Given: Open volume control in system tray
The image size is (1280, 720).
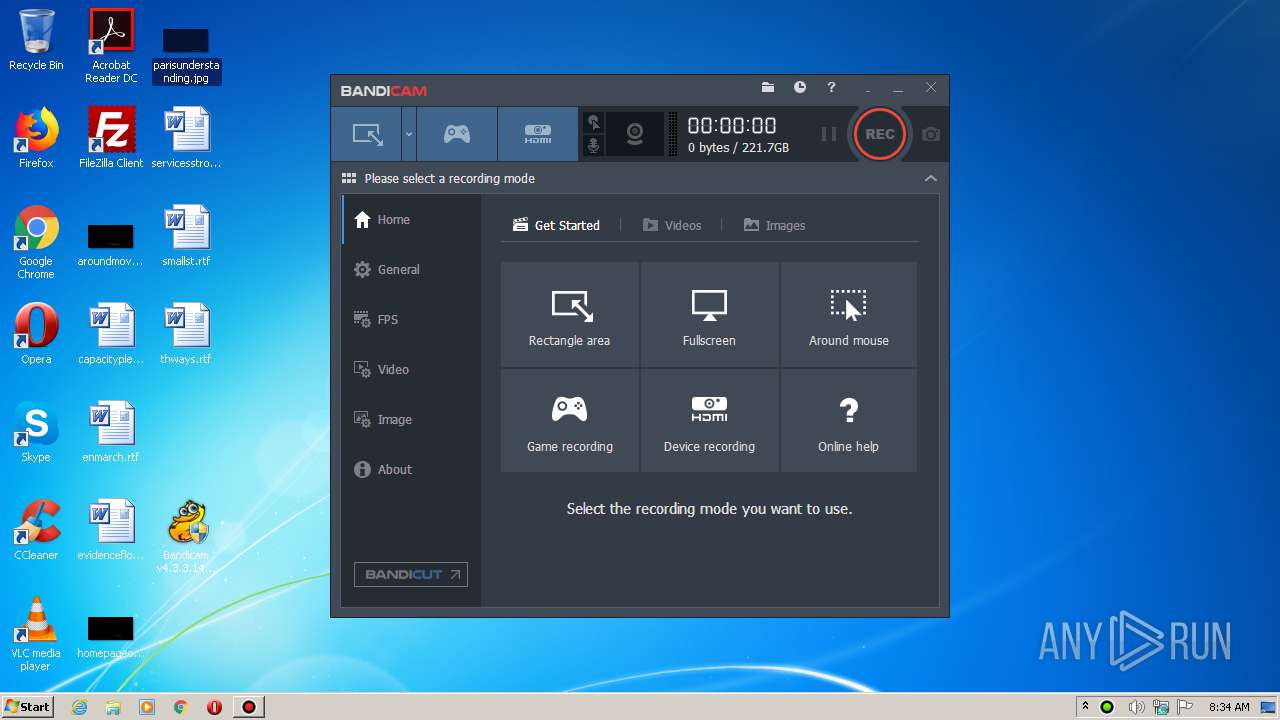Looking at the screenshot, I should click(x=1137, y=707).
